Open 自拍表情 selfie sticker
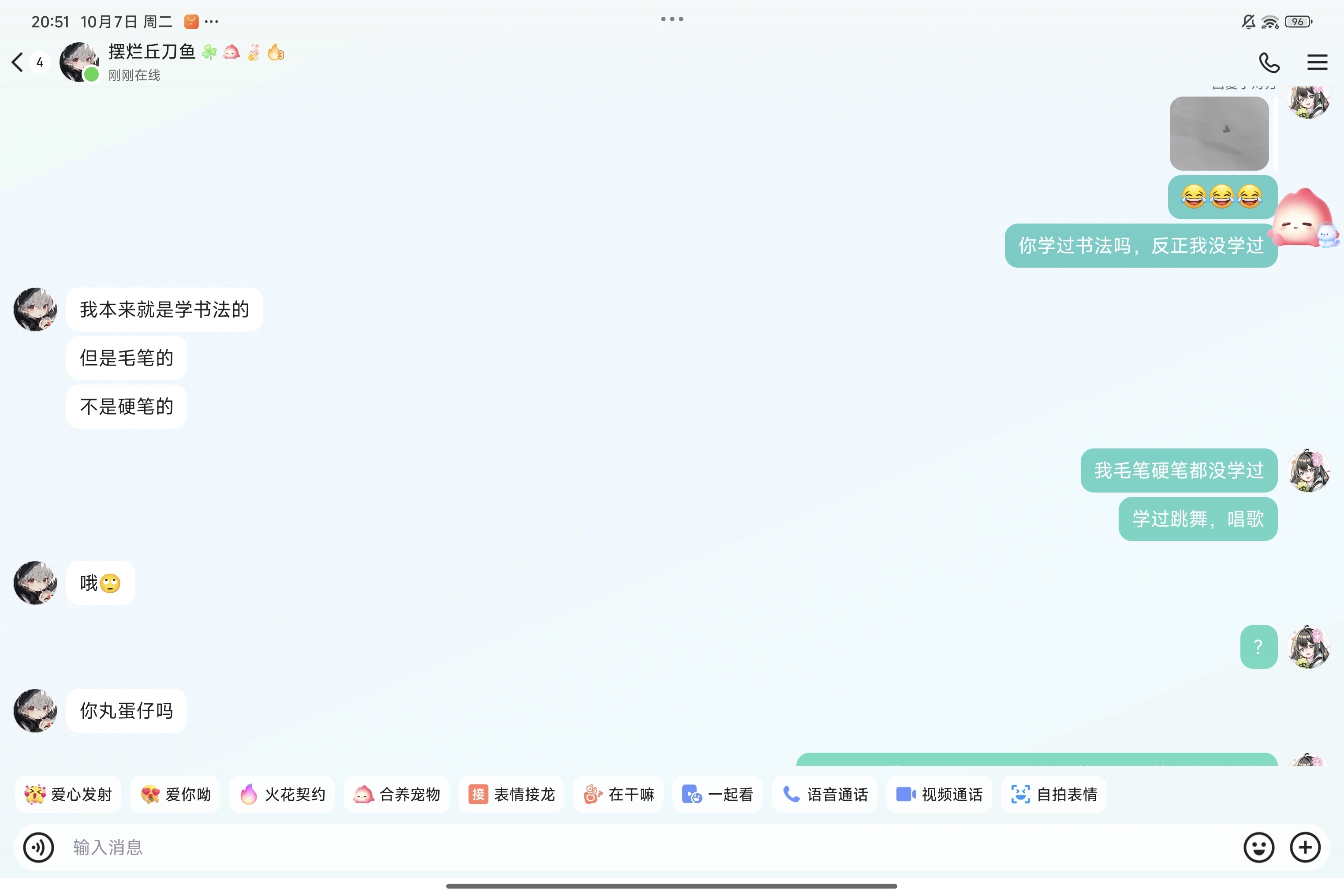 point(1054,794)
